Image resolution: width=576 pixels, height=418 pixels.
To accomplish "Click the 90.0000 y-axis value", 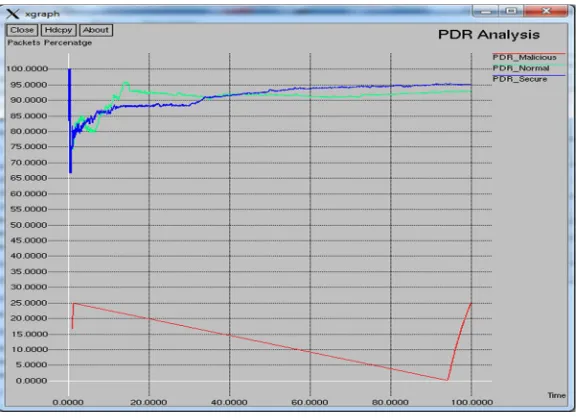I will click(29, 100).
